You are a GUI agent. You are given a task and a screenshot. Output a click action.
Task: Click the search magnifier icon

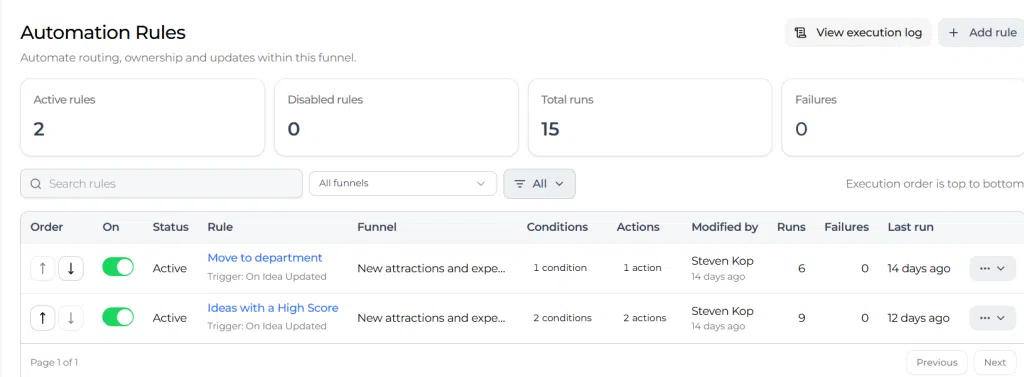tap(36, 184)
